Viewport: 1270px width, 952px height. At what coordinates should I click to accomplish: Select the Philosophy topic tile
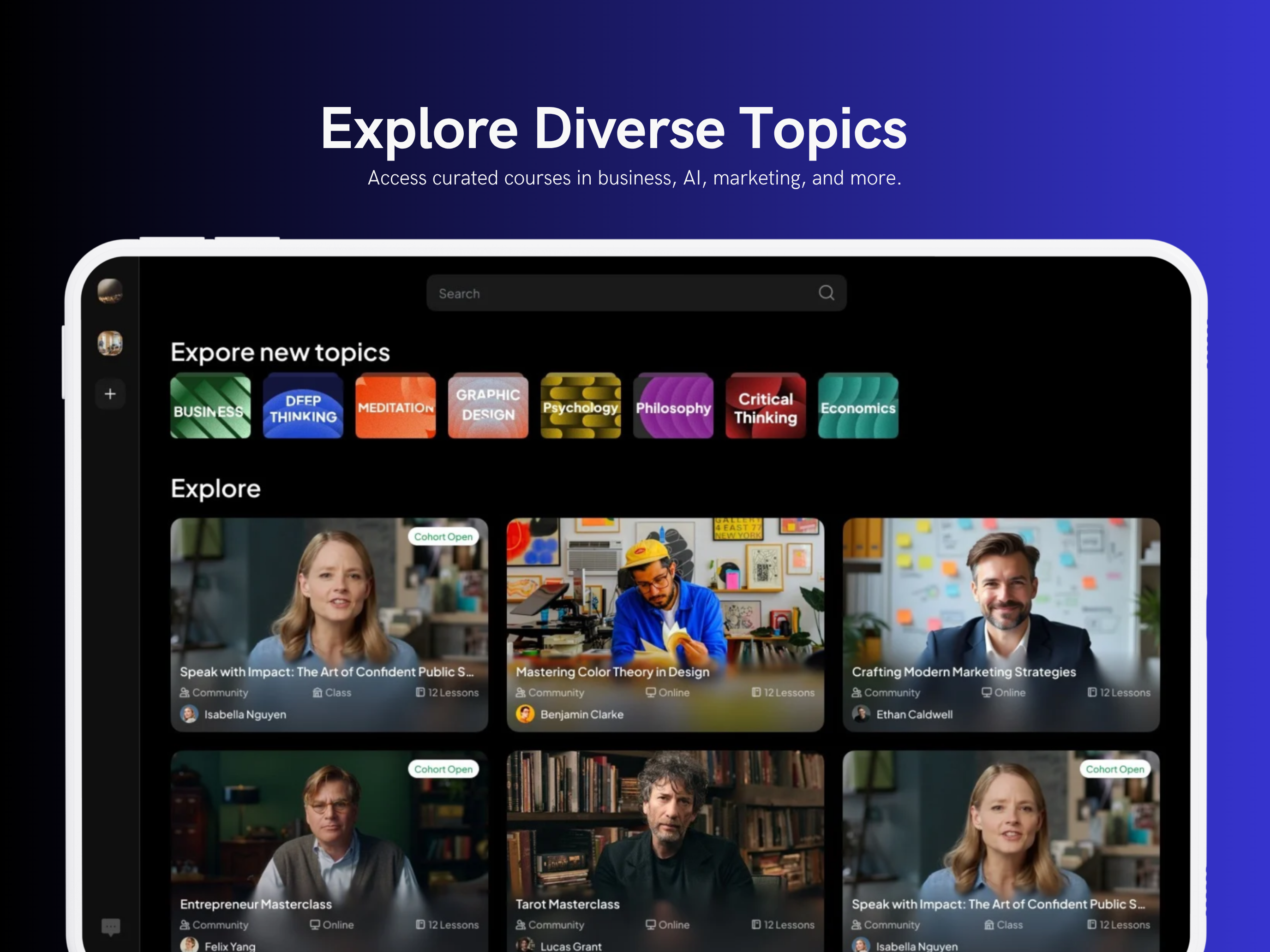pyautogui.click(x=673, y=406)
